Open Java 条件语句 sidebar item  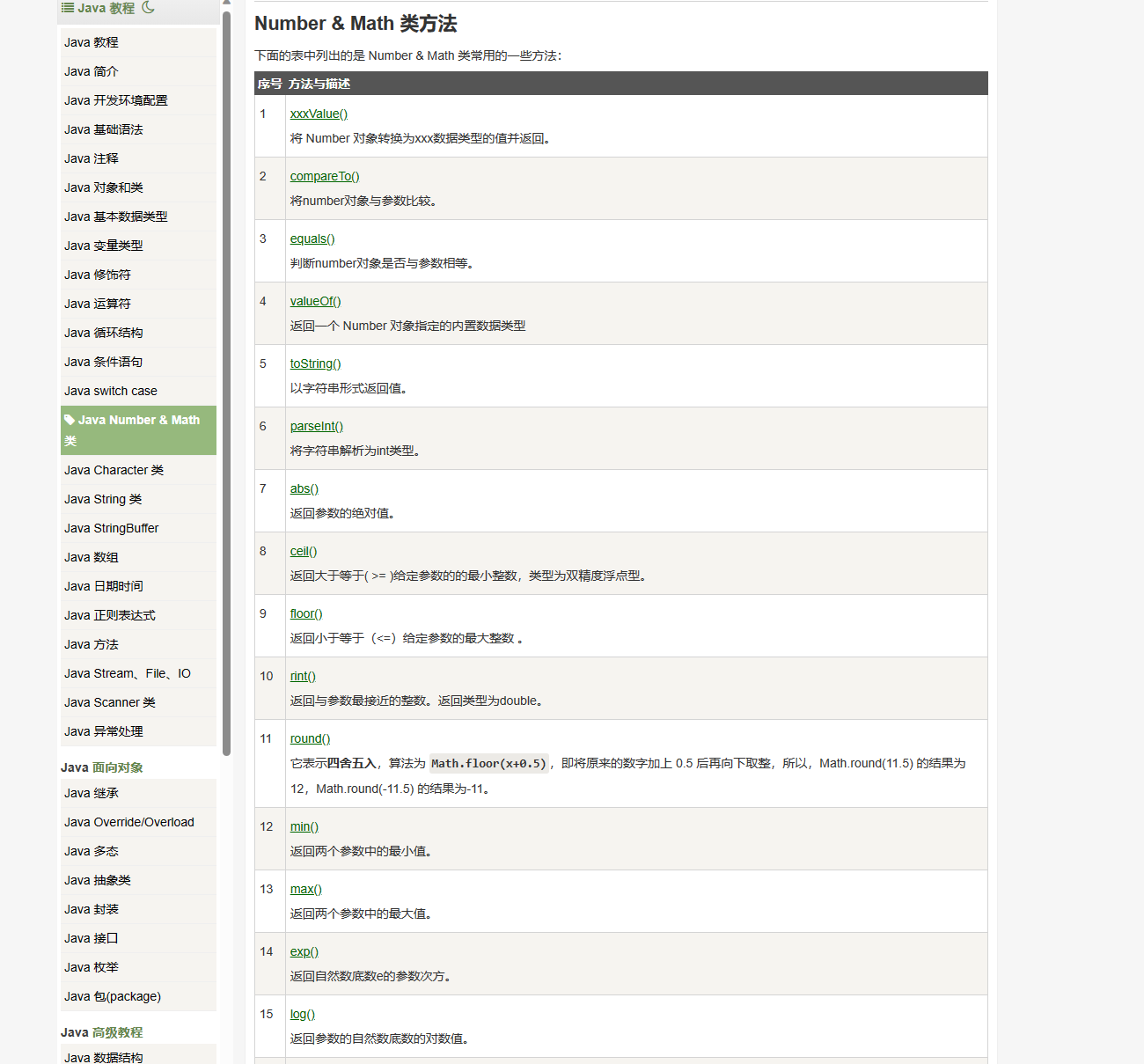coord(138,362)
